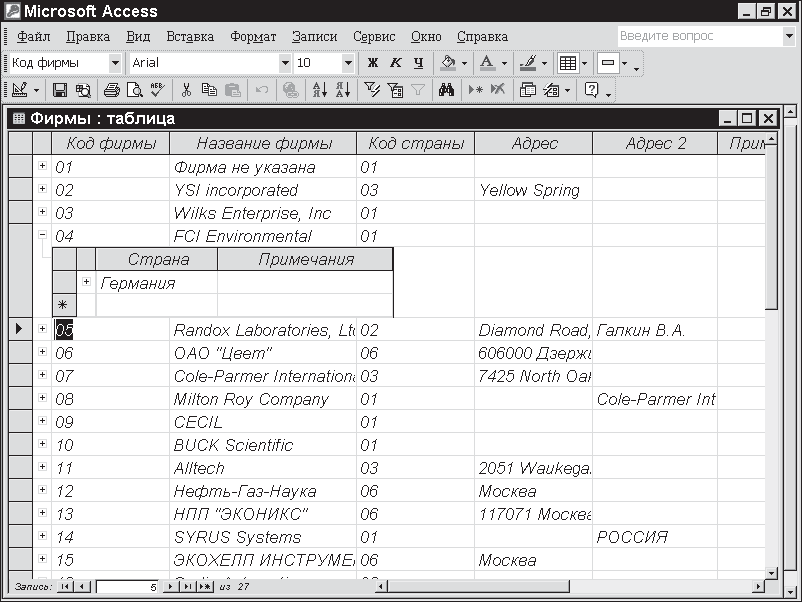Toggle italic formatting (К)

395,63
